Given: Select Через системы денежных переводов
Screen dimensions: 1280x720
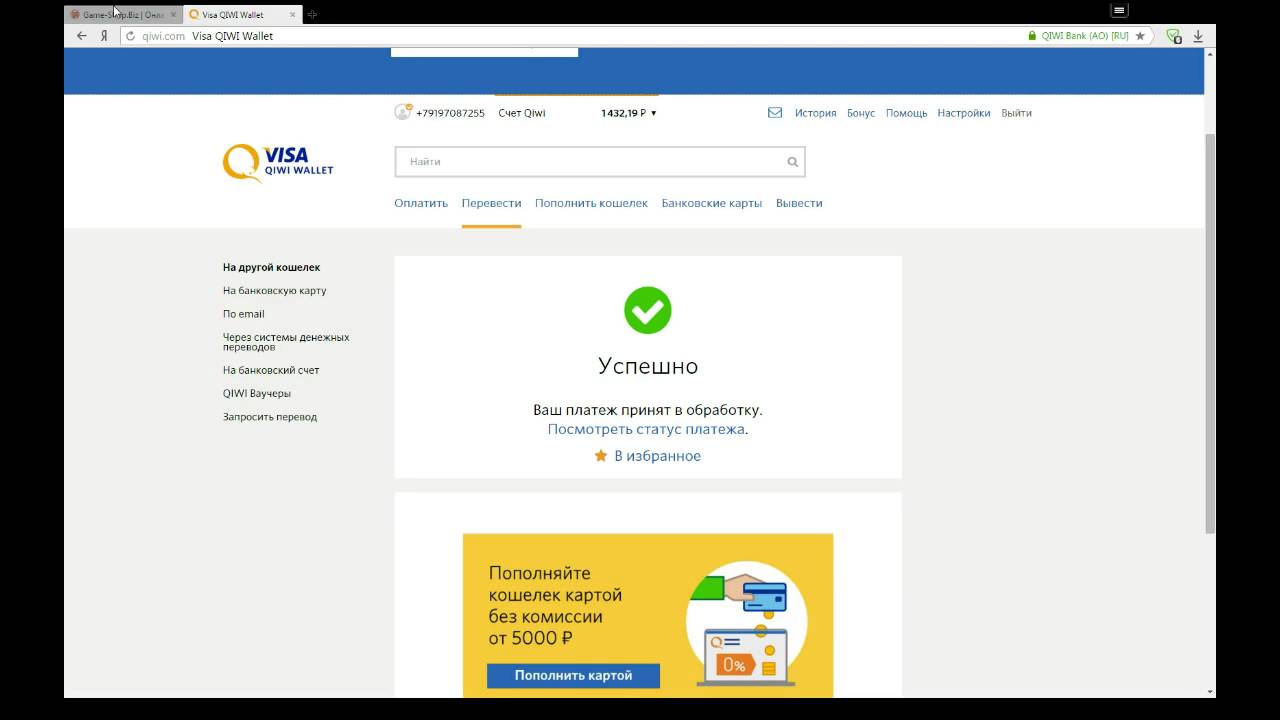Looking at the screenshot, I should (x=286, y=342).
